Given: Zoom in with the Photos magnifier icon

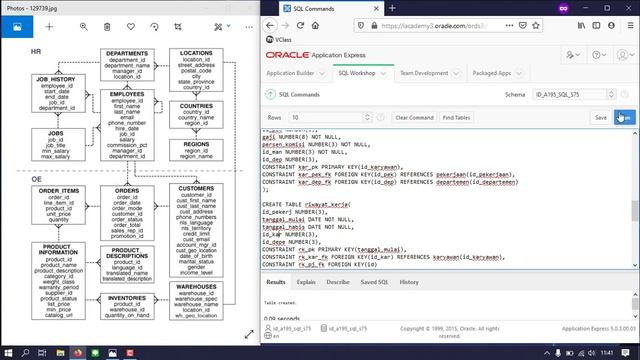Looking at the screenshot, I should [x=84, y=27].
